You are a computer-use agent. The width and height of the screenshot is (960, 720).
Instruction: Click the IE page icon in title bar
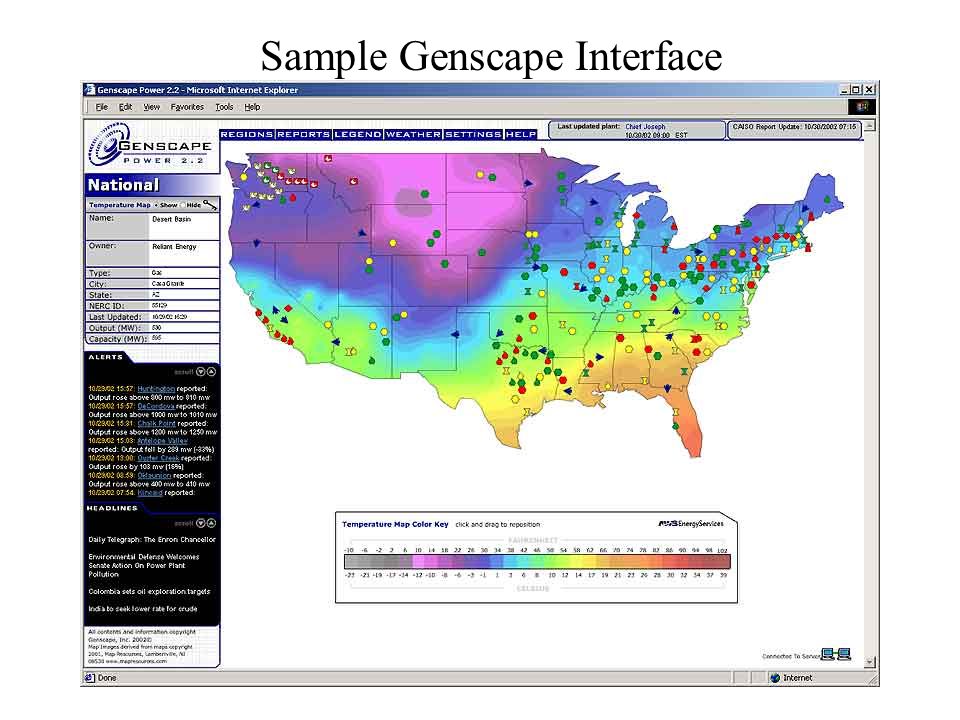[x=90, y=90]
